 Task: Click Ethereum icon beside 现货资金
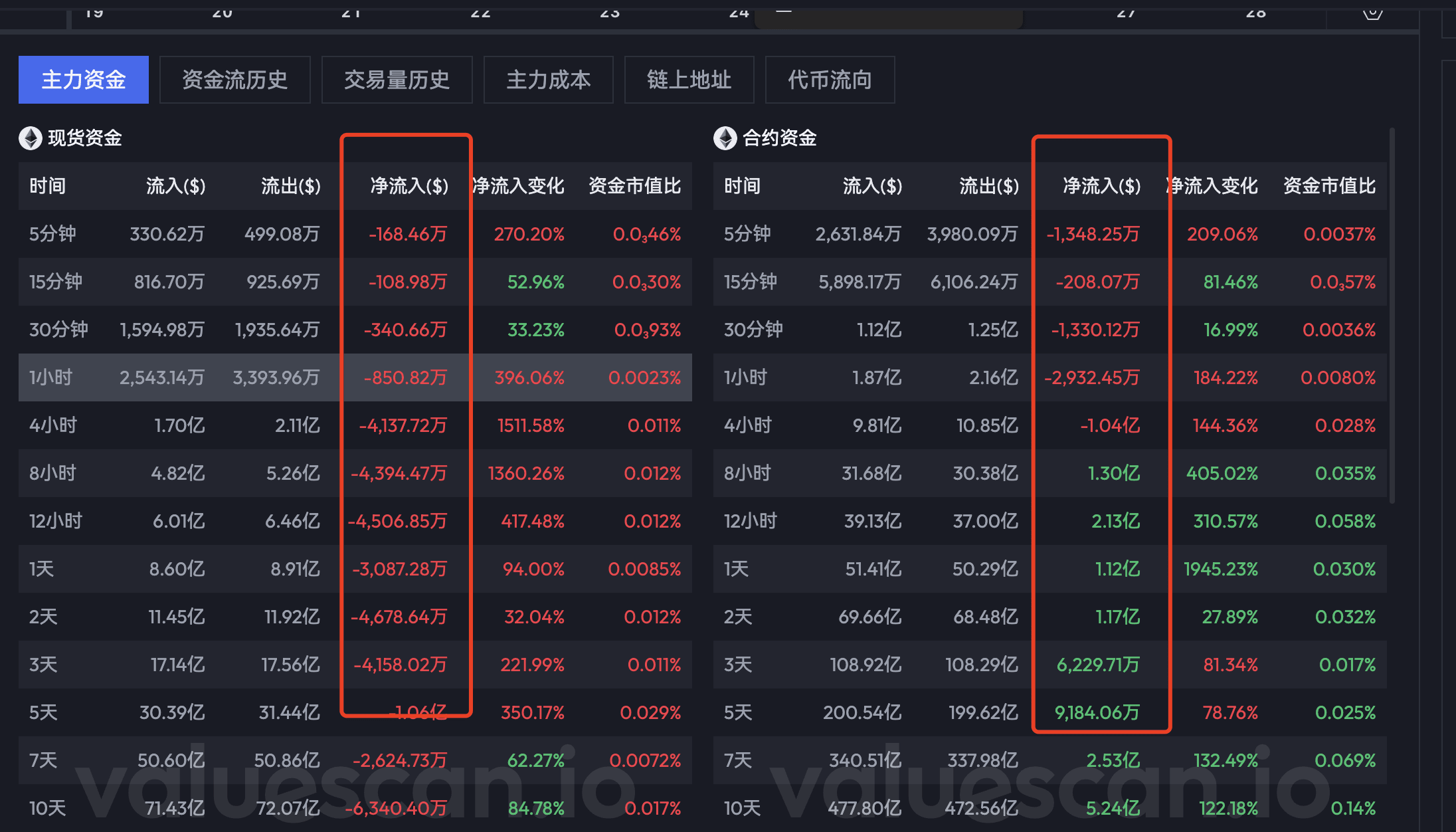30,138
